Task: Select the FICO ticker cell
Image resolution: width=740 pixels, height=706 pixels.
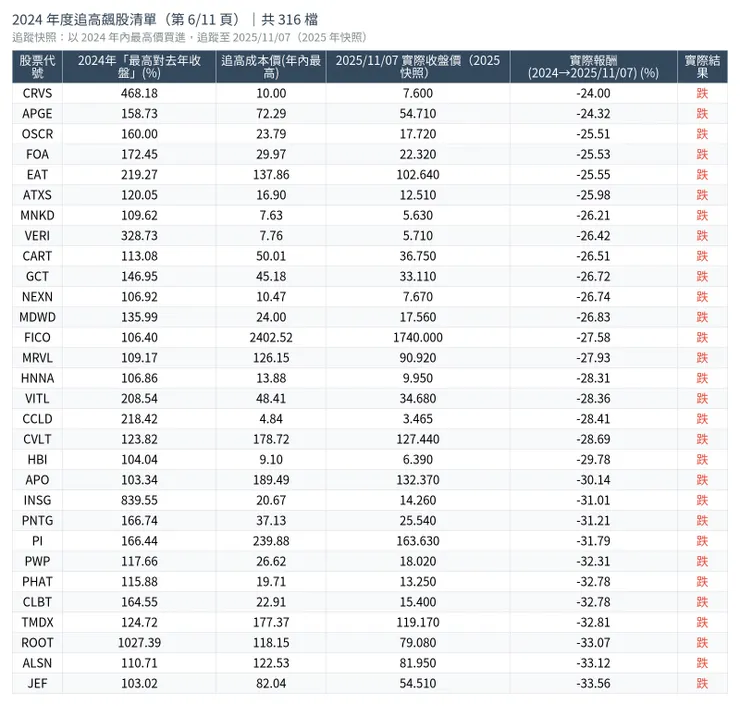Action: coord(37,337)
